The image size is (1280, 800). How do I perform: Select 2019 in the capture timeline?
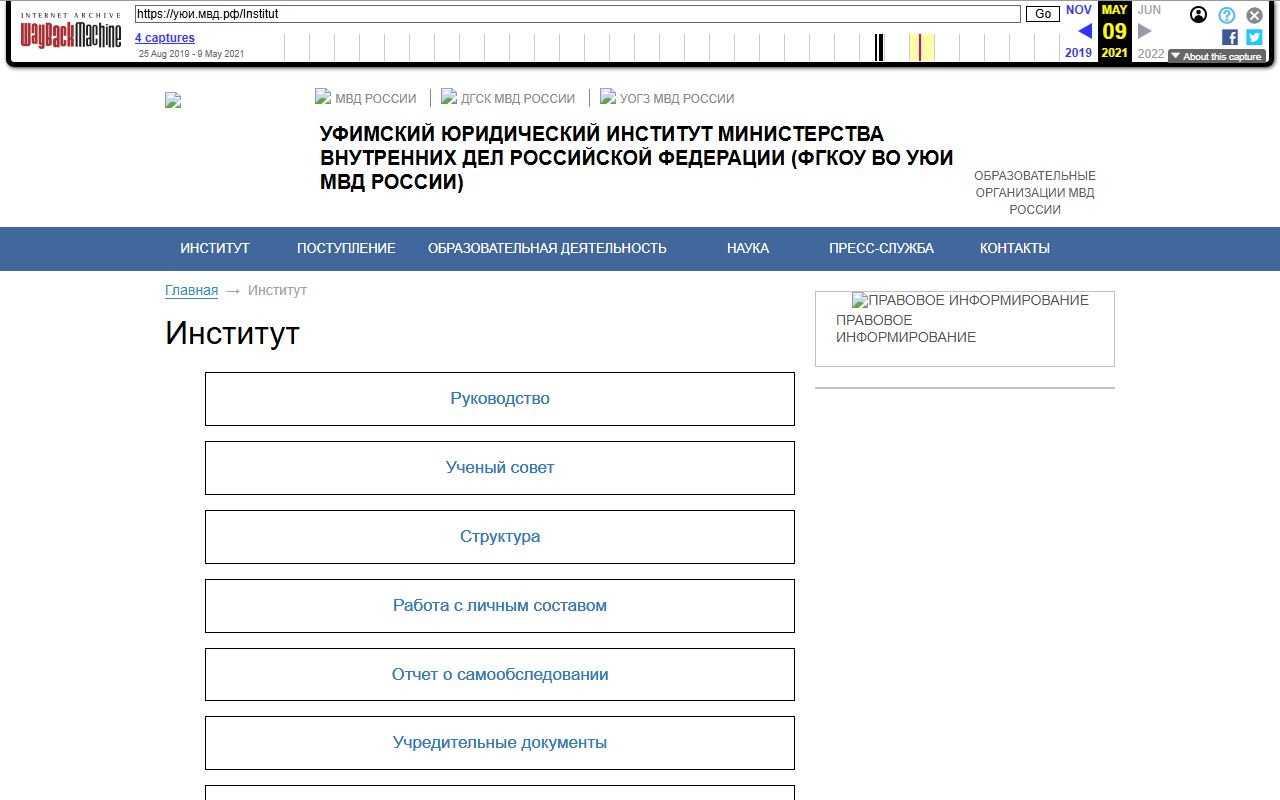(1079, 53)
